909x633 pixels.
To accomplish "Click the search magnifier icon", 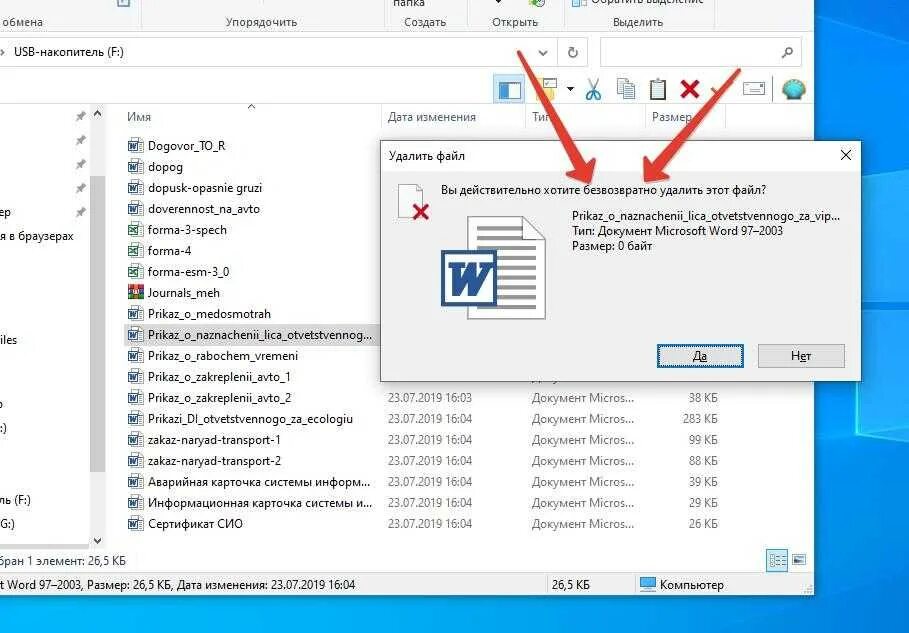I will [x=787, y=53].
